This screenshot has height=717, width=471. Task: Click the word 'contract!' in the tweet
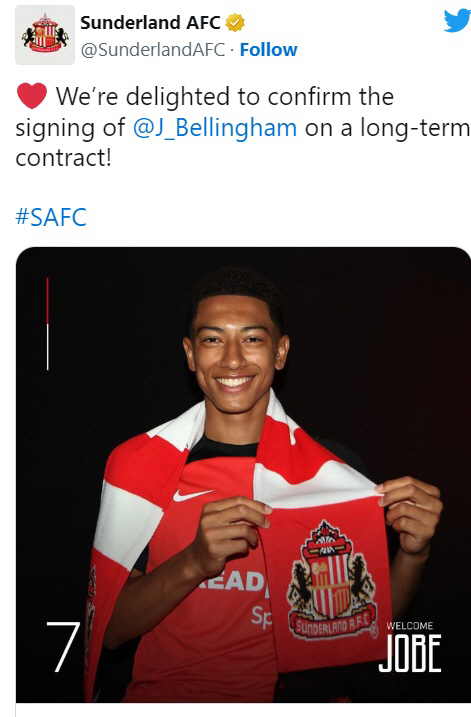pyautogui.click(x=64, y=158)
